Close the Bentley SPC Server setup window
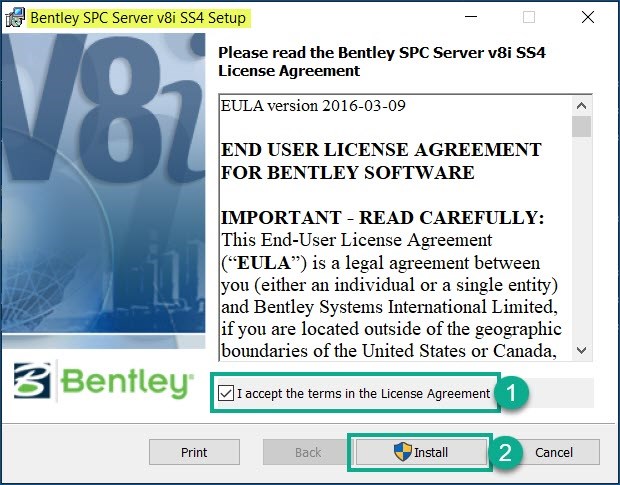The width and height of the screenshot is (620, 485). 588,17
